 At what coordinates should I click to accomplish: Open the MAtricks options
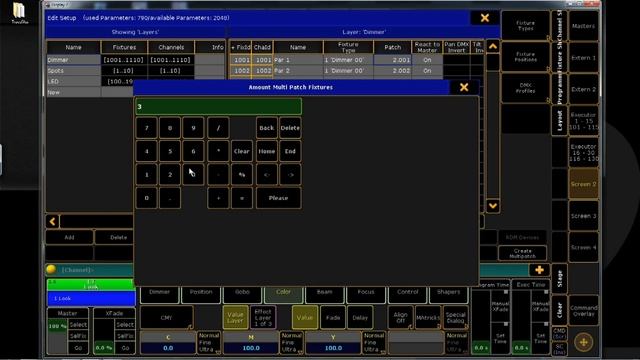[x=428, y=317]
